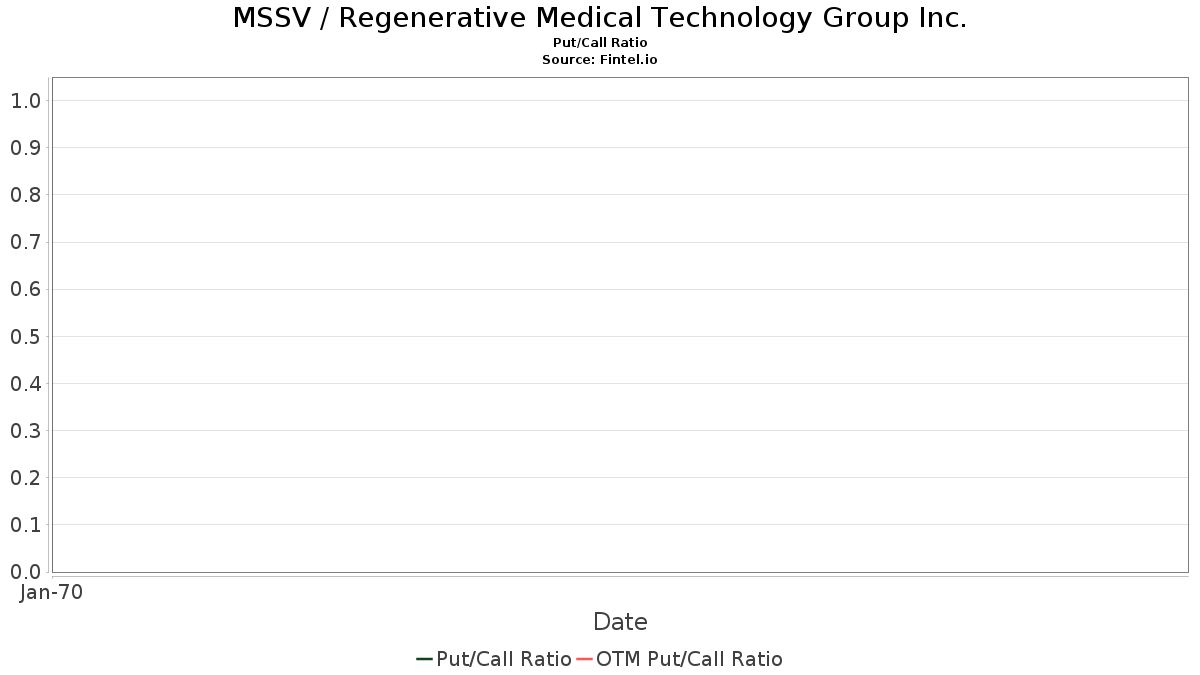The image size is (1200, 675).
Task: Click the 0.0 y-axis tick label
Action: pos(25,572)
